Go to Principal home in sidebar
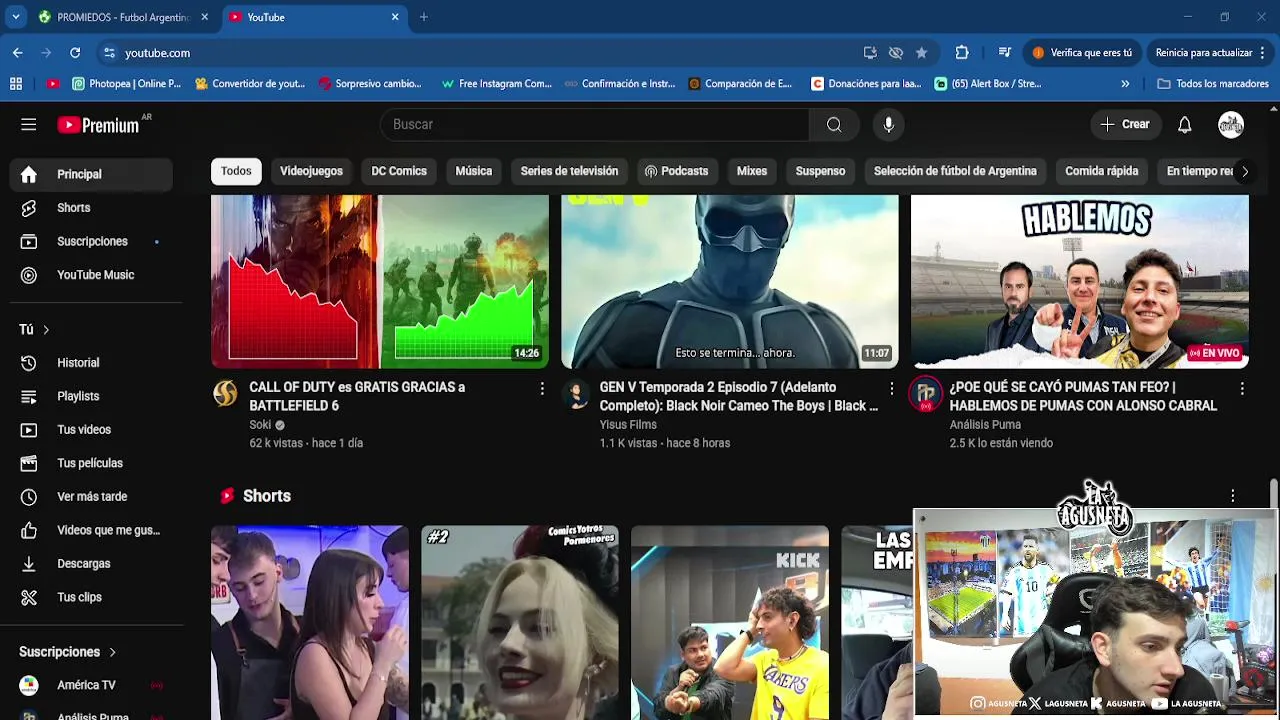This screenshot has height=720, width=1280. pos(92,174)
